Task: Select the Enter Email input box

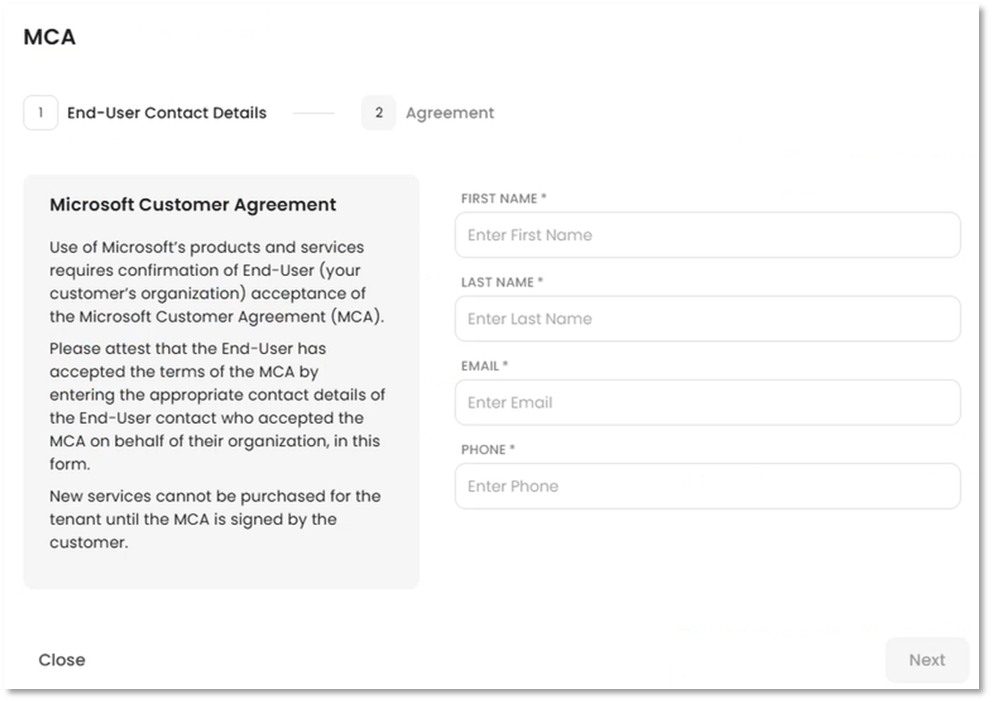Action: click(707, 403)
